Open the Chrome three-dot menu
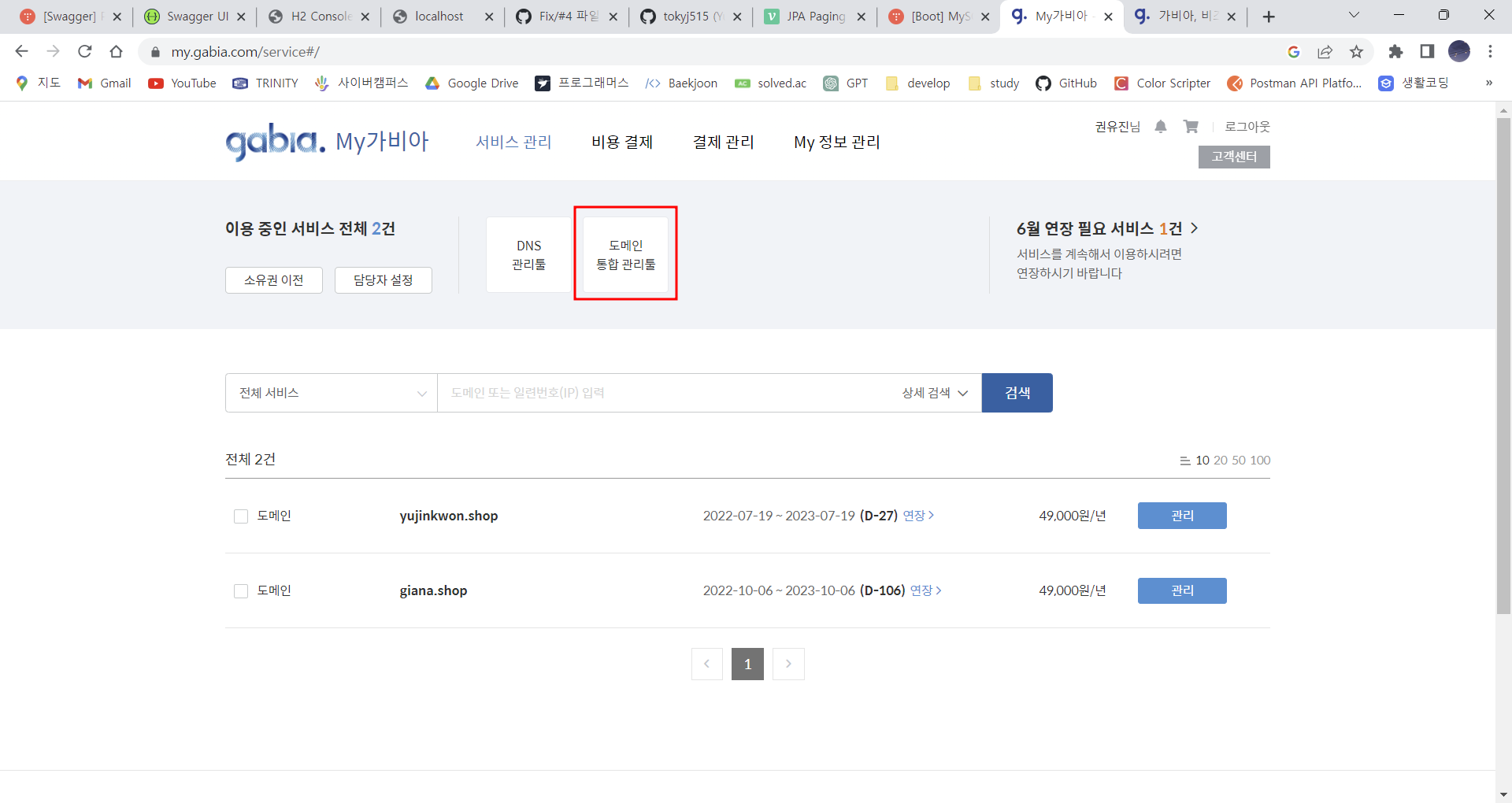The height and width of the screenshot is (803, 1512). point(1490,52)
